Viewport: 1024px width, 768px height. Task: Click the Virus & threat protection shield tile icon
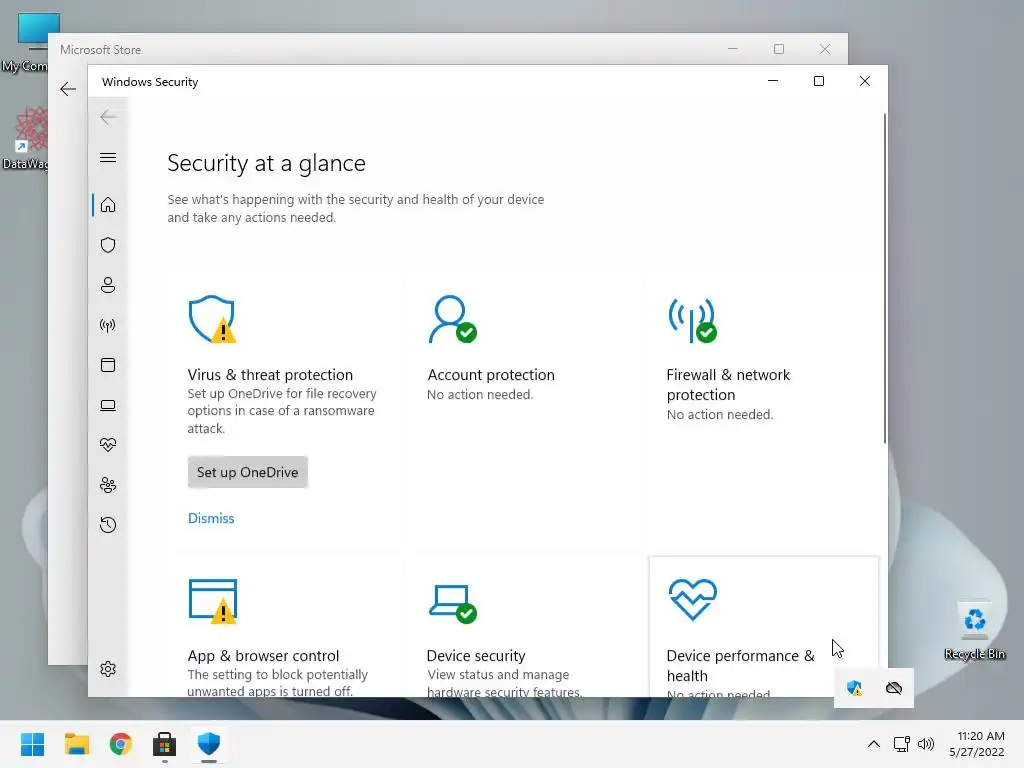pos(212,319)
